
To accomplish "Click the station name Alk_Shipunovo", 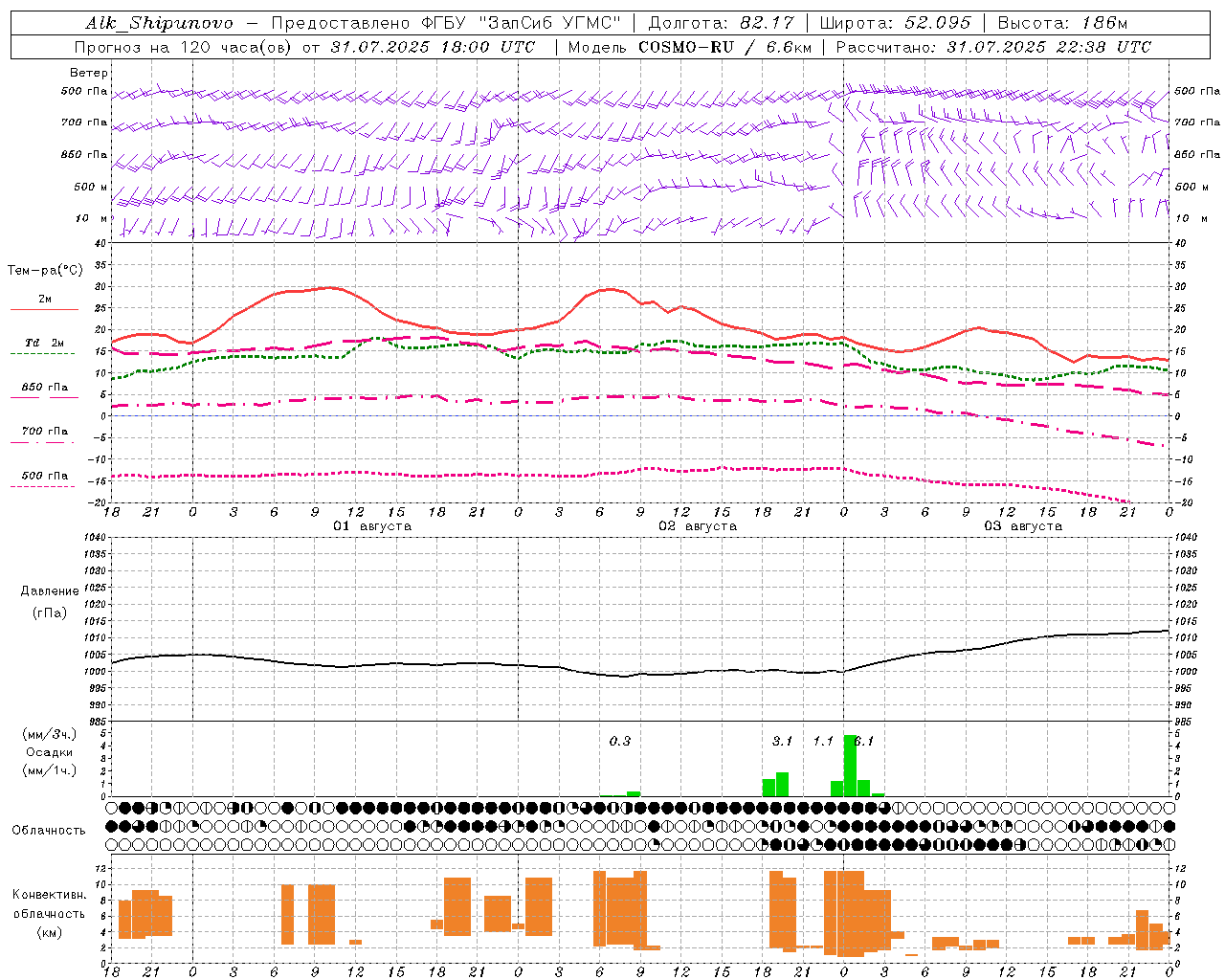I will click(159, 23).
